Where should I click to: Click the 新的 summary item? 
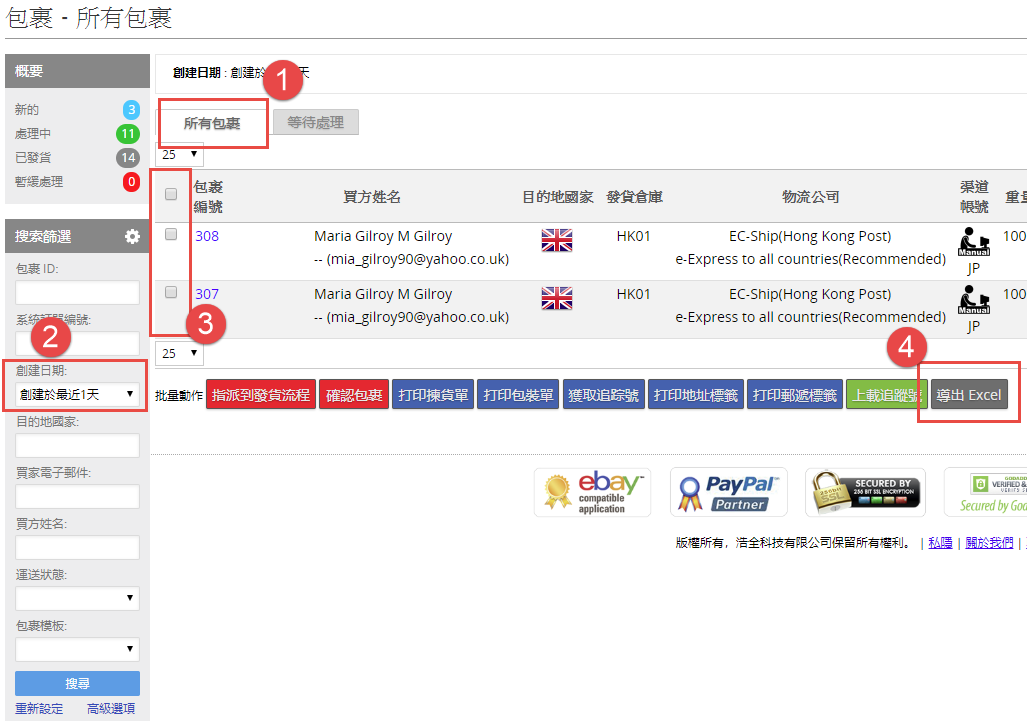click(27, 110)
